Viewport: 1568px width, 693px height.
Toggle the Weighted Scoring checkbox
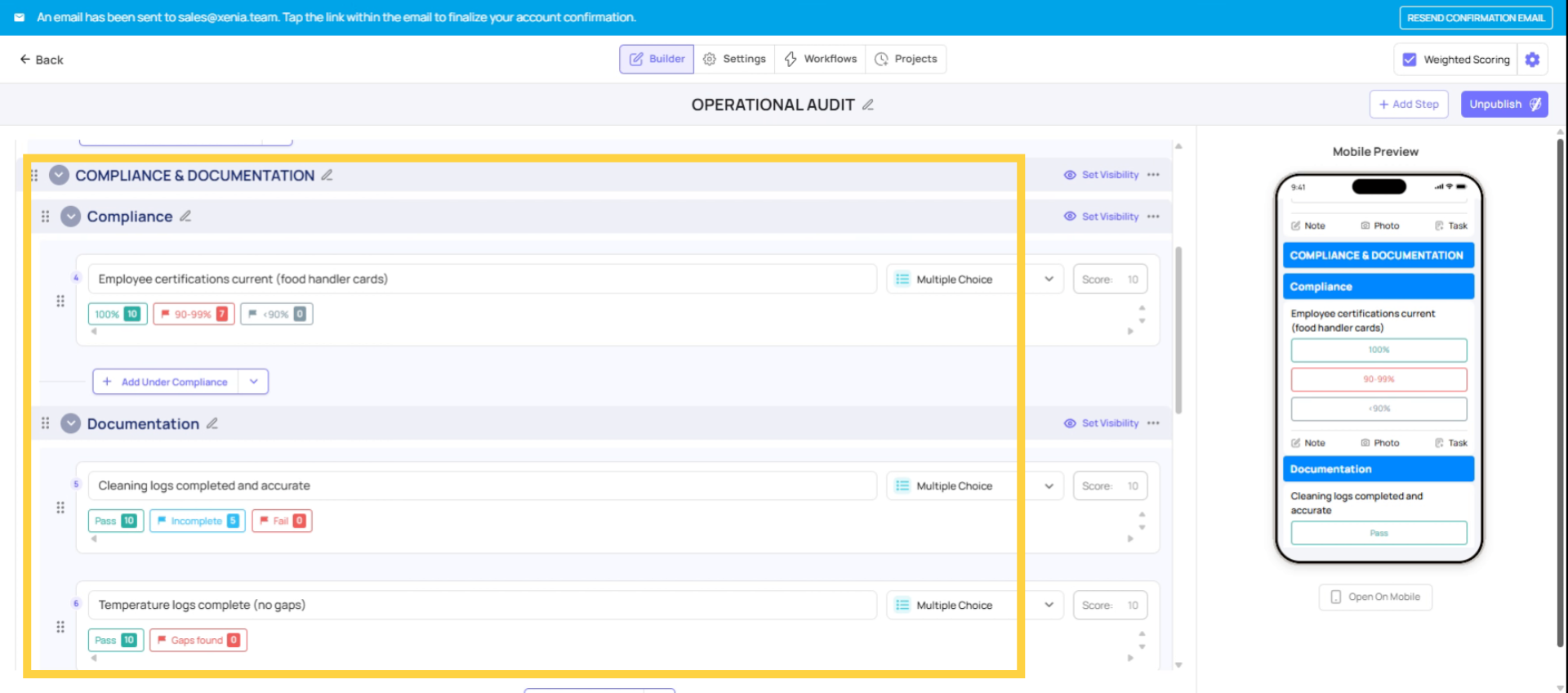(x=1410, y=60)
